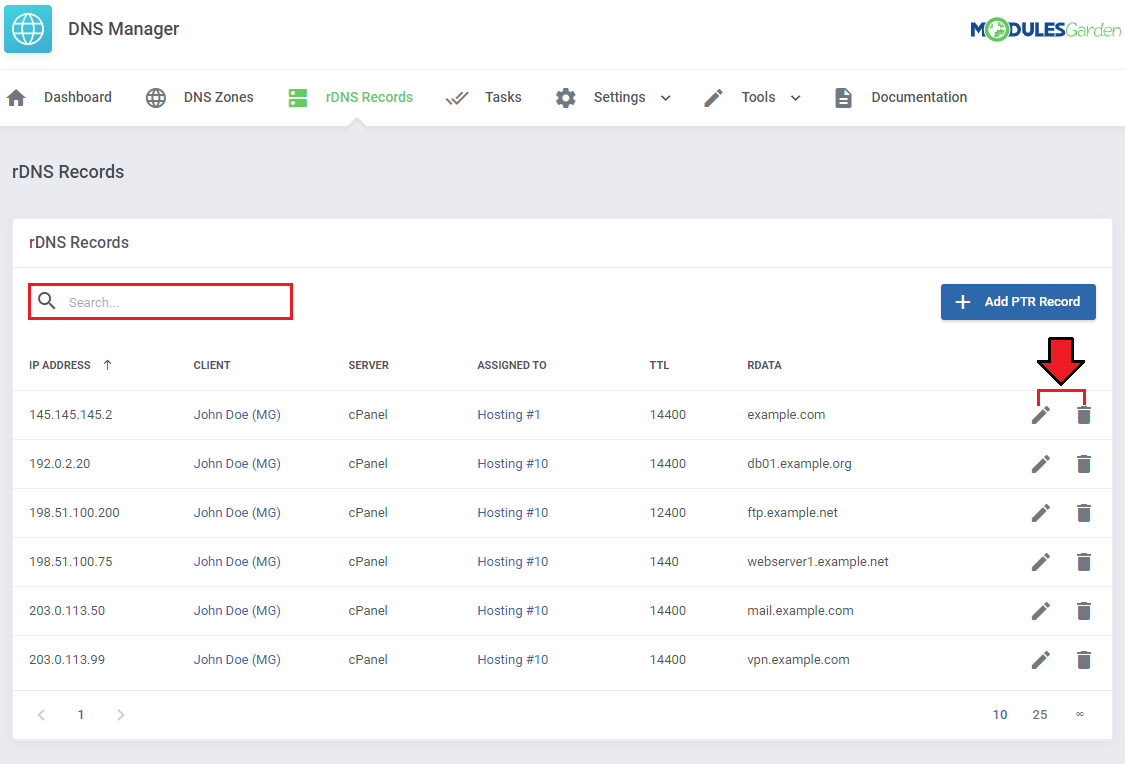The image size is (1125, 764).
Task: Click the 203.0.113.50 IP address cell
Action: (x=67, y=610)
